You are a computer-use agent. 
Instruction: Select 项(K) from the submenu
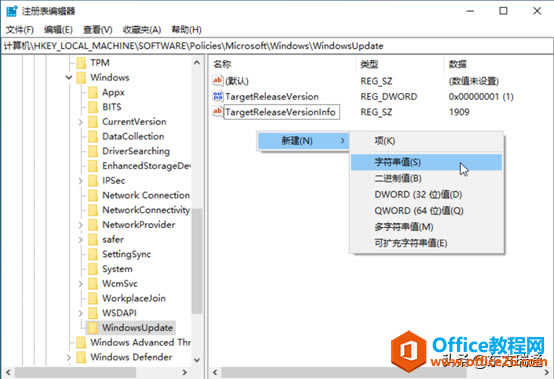[x=426, y=141]
